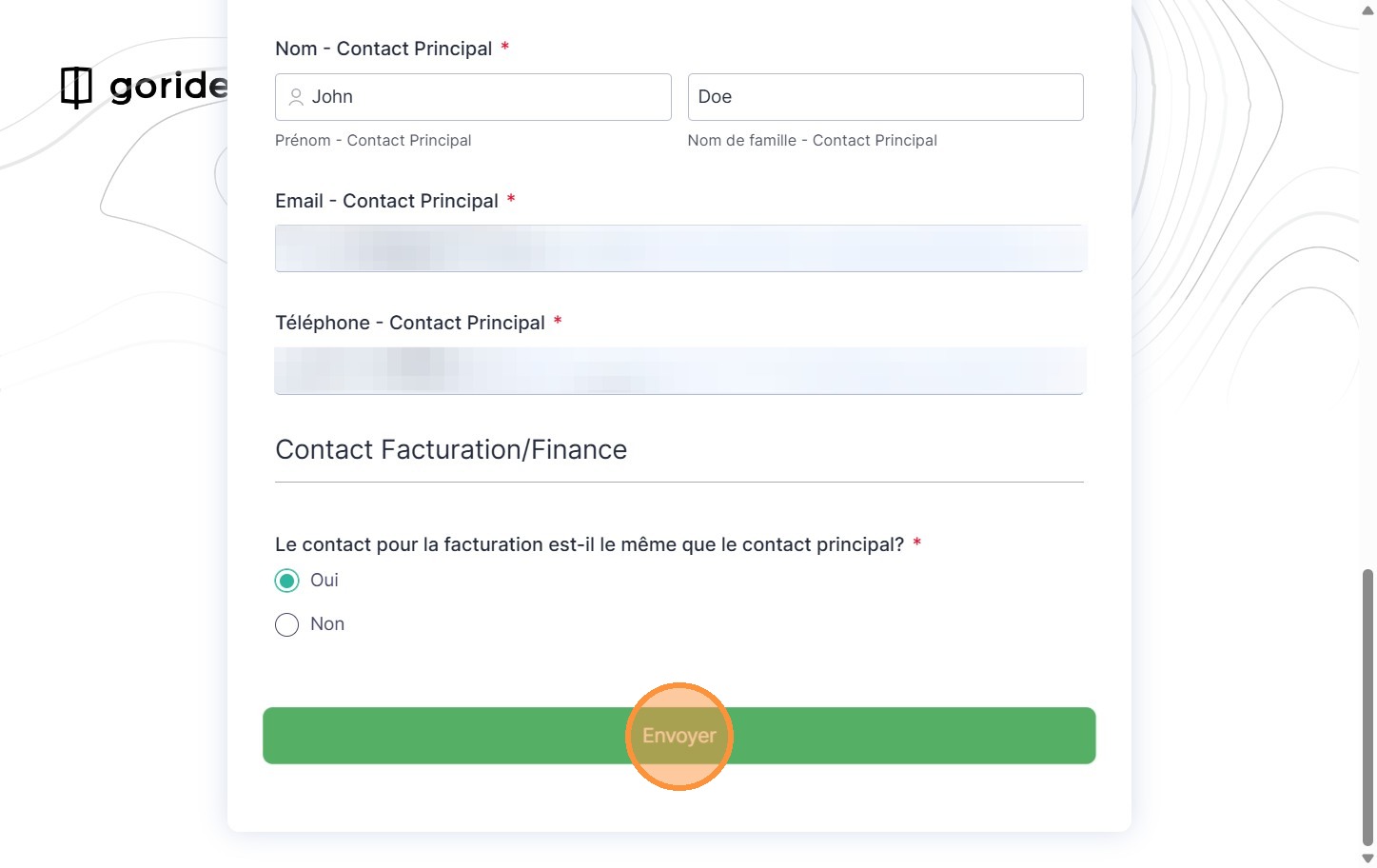Click the Contact Facturation/Finance heading
Image resolution: width=1377 pixels, height=868 pixels.
coord(451,449)
